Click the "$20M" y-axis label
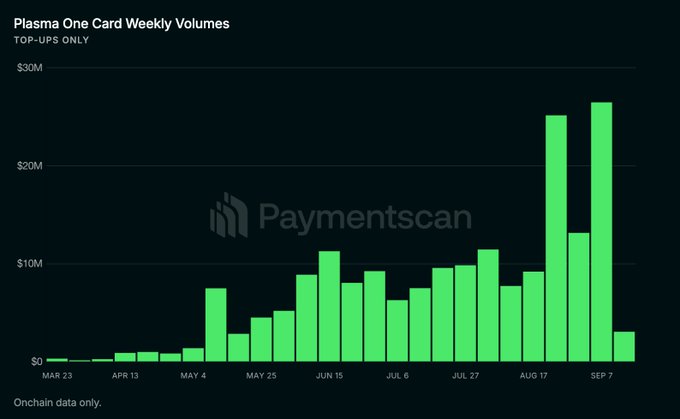680x419 pixels. (x=29, y=166)
